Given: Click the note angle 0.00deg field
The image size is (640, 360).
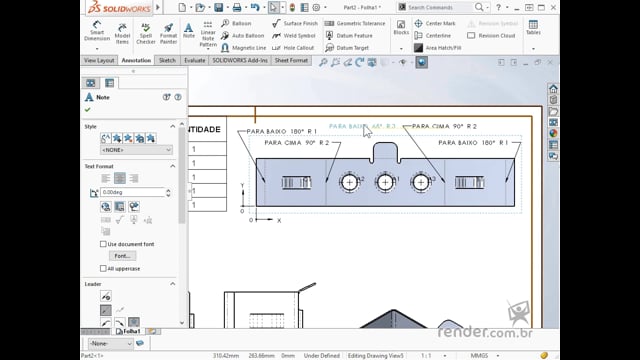Looking at the screenshot, I should (132, 192).
